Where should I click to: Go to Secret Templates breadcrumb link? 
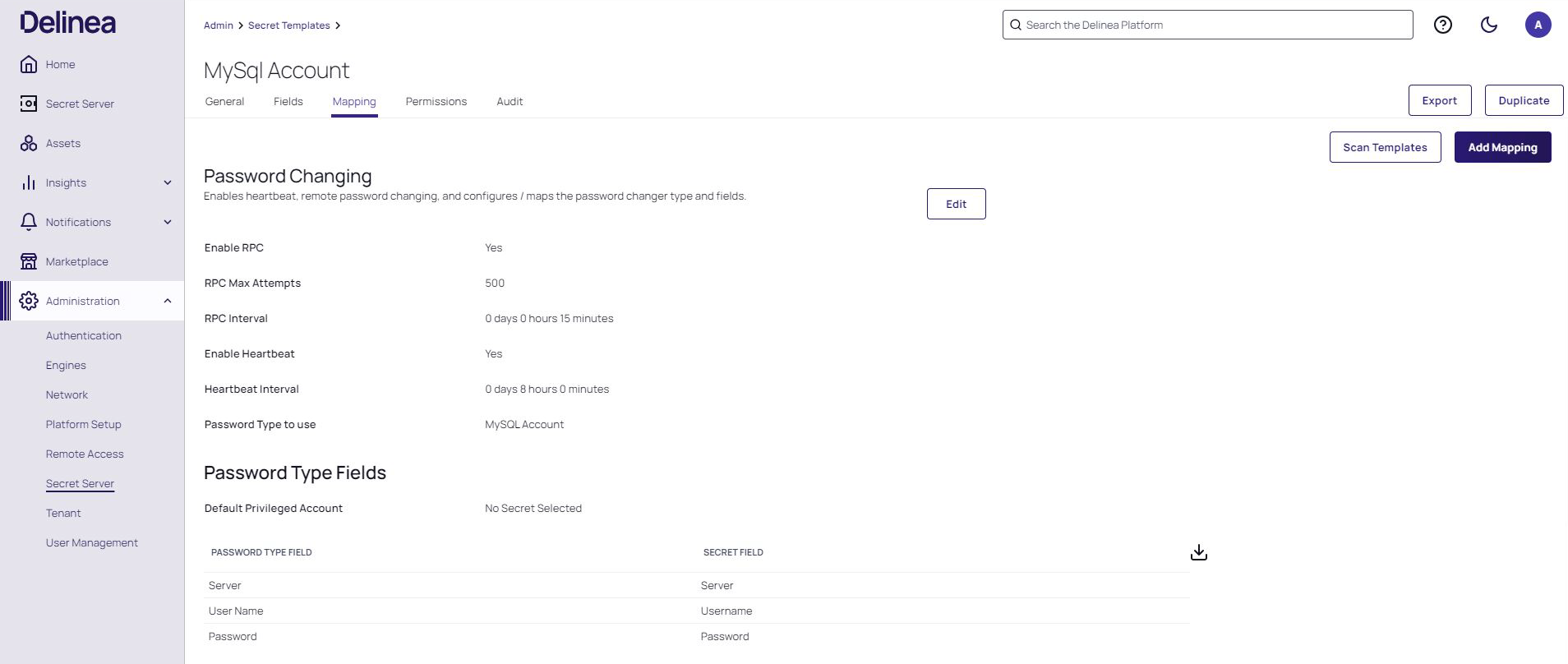288,25
